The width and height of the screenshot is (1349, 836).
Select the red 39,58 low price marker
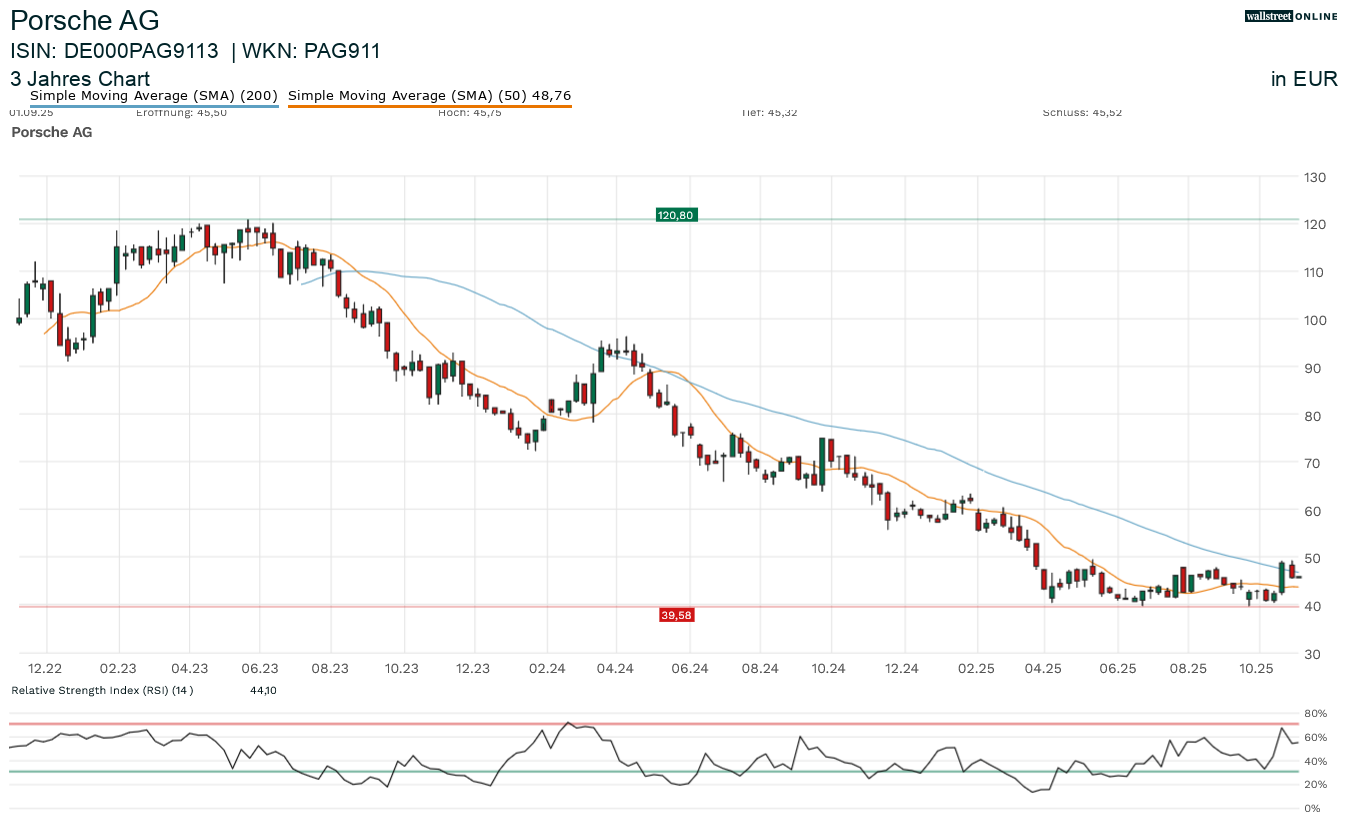tap(676, 614)
